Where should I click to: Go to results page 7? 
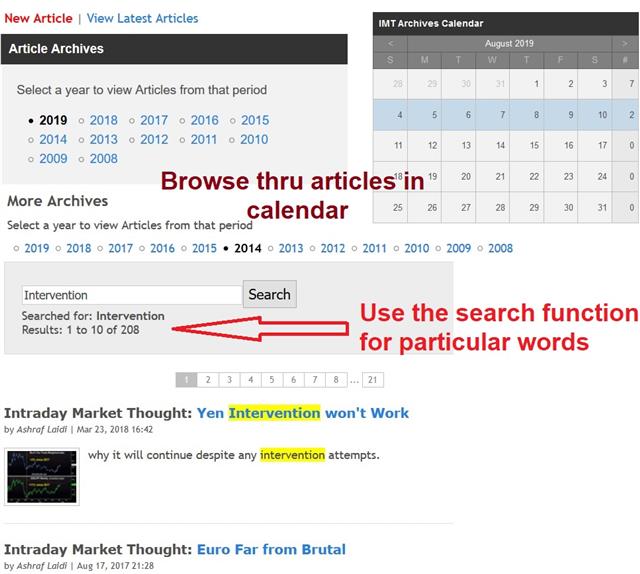point(315,380)
